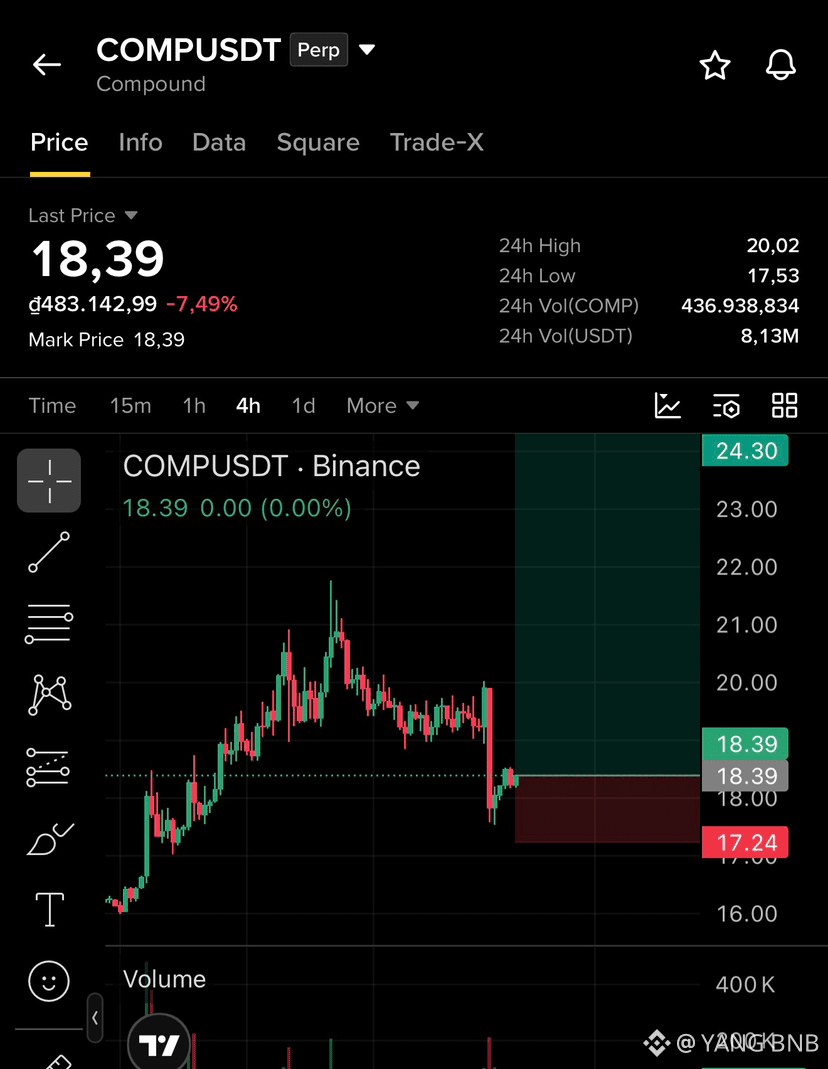Click the 24h Vol(COMP) value 436.938,834
The width and height of the screenshot is (828, 1069).
click(740, 305)
